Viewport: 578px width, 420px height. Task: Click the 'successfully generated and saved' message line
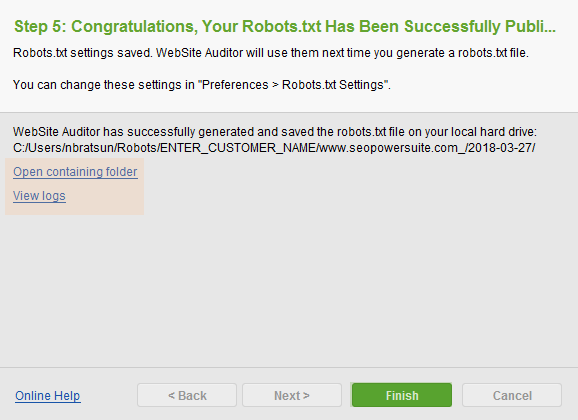point(275,132)
